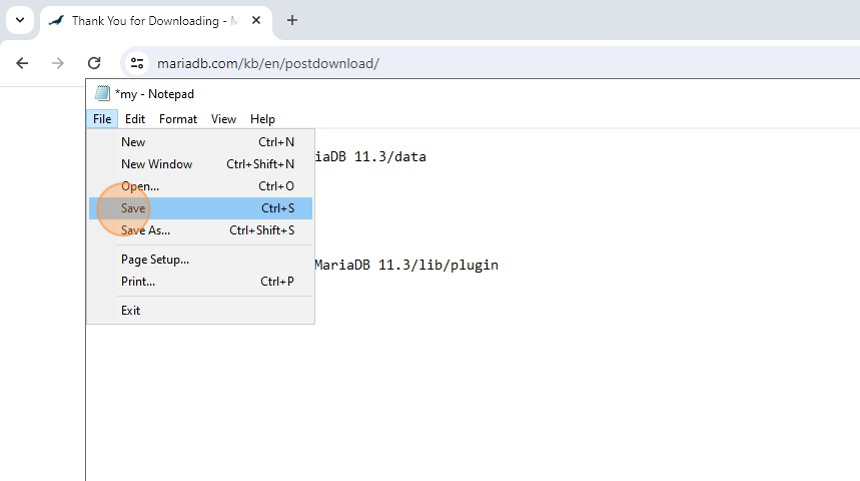Open the Format menu in Notepad
Image resolution: width=860 pixels, height=481 pixels.
[x=178, y=119]
